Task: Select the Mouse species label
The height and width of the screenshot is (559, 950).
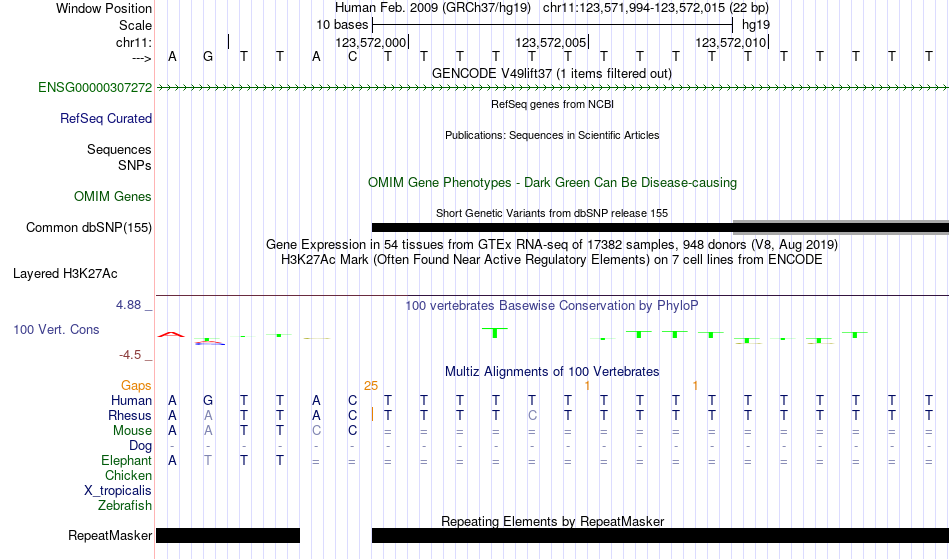Action: (132, 431)
